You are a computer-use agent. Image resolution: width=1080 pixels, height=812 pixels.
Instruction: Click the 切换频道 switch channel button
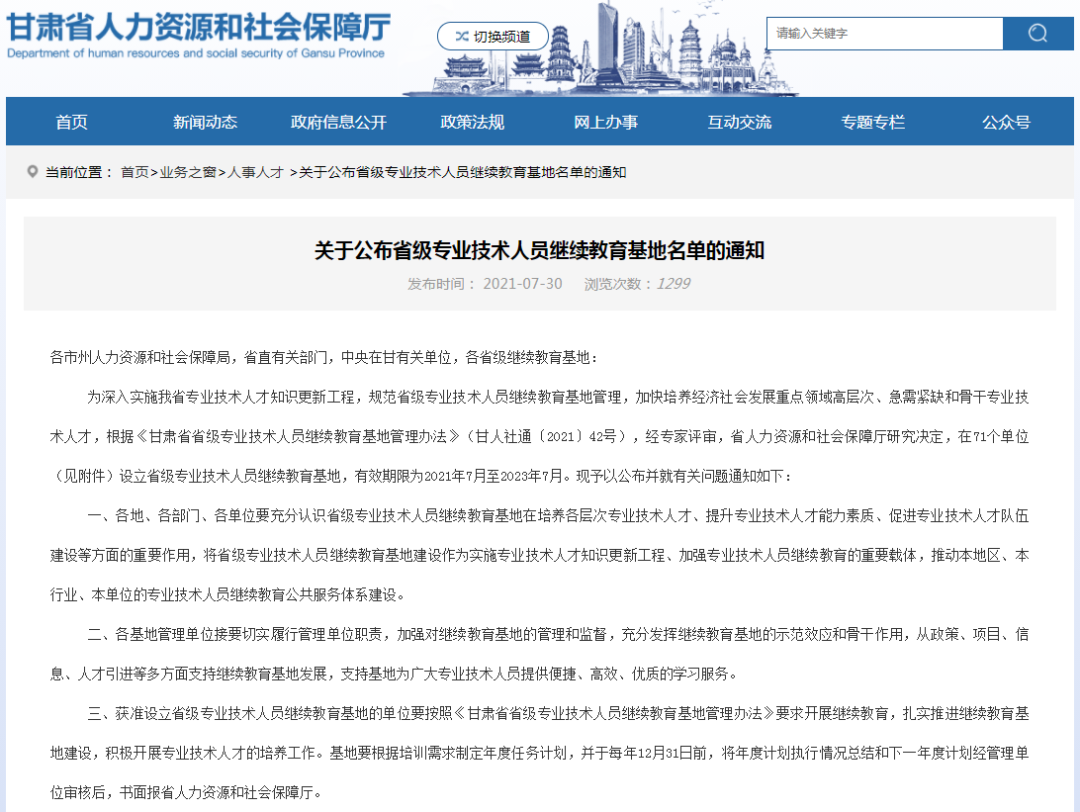pyautogui.click(x=492, y=37)
